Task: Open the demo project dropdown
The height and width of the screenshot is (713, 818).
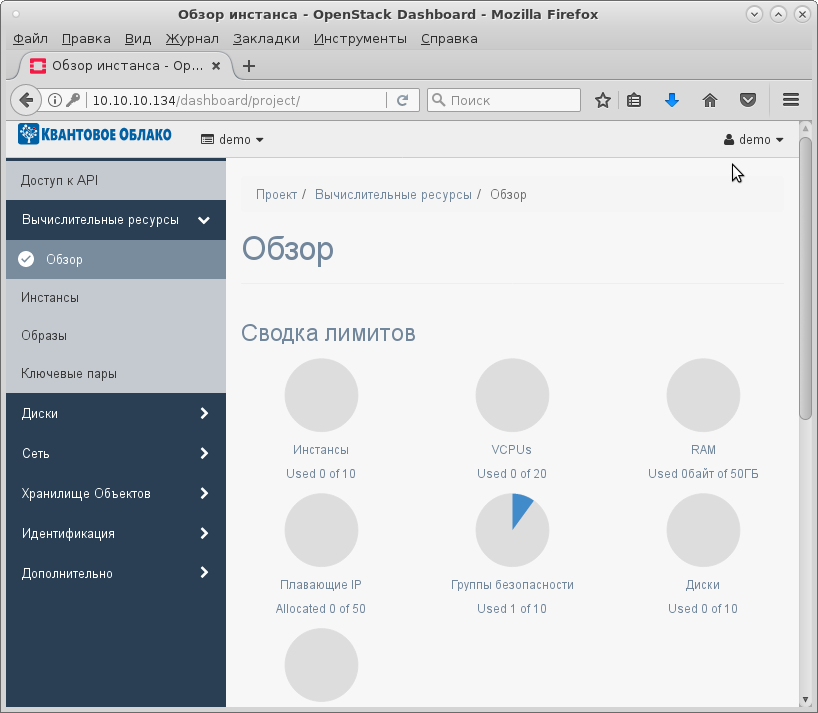Action: (x=233, y=140)
